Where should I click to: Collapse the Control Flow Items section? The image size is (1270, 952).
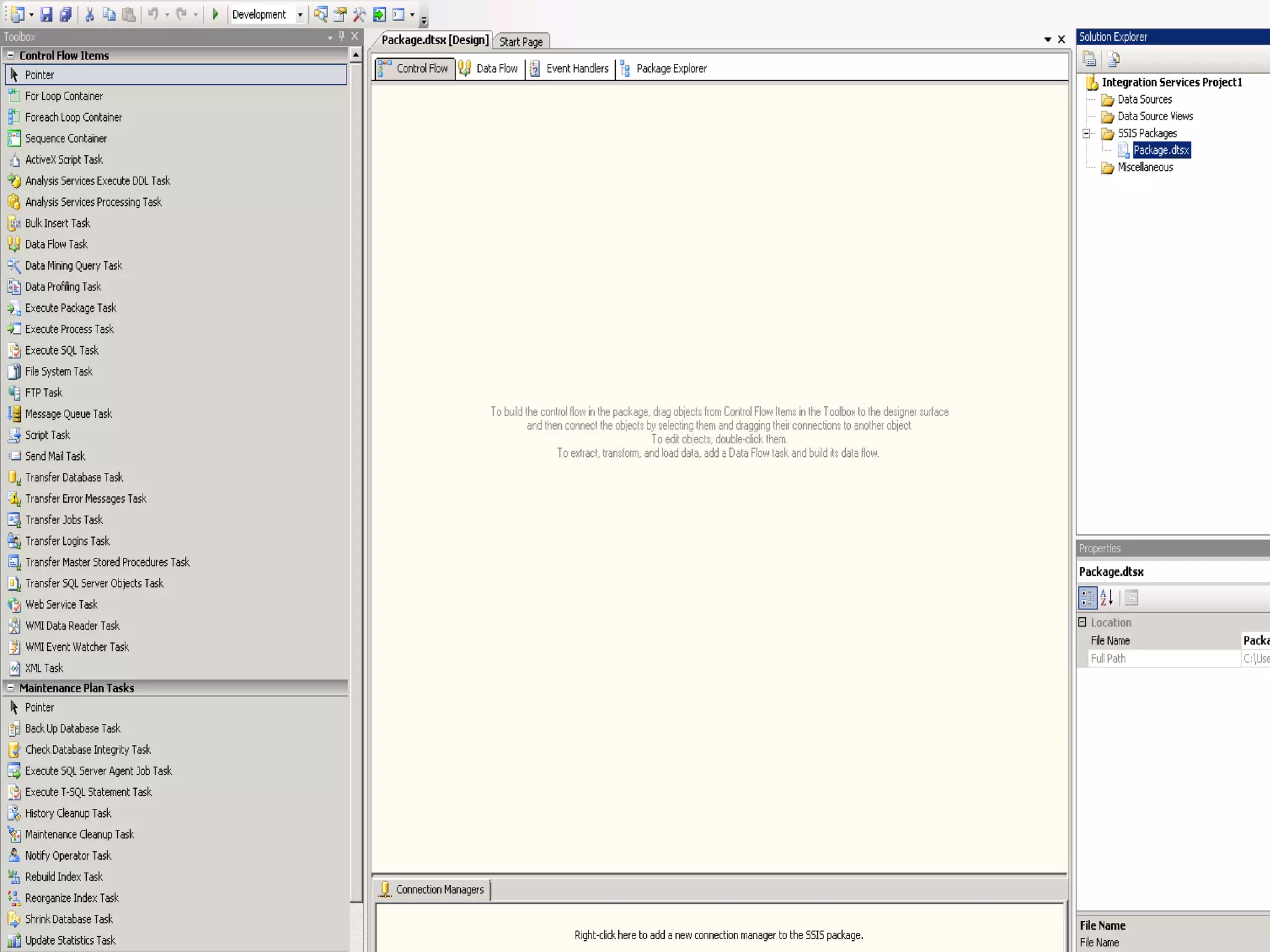click(x=11, y=55)
